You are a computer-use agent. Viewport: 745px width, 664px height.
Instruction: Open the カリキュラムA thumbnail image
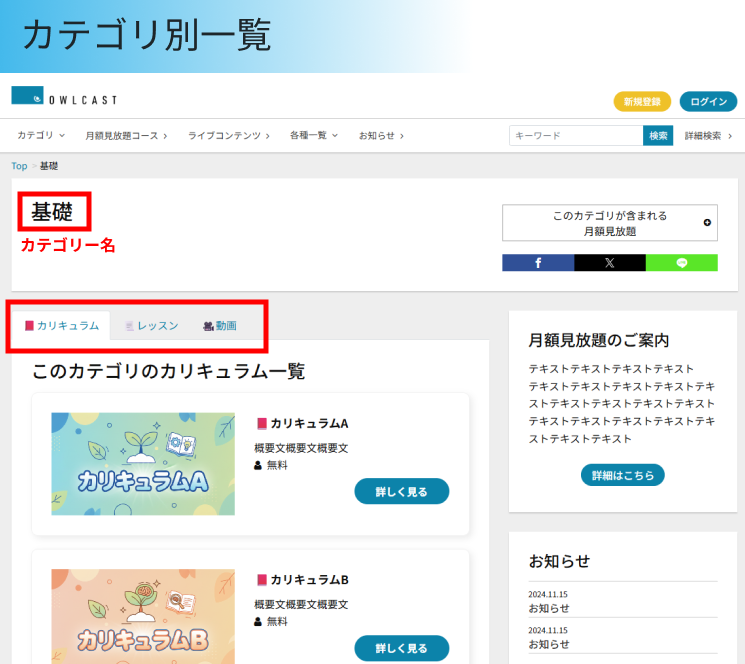pyautogui.click(x=143, y=464)
